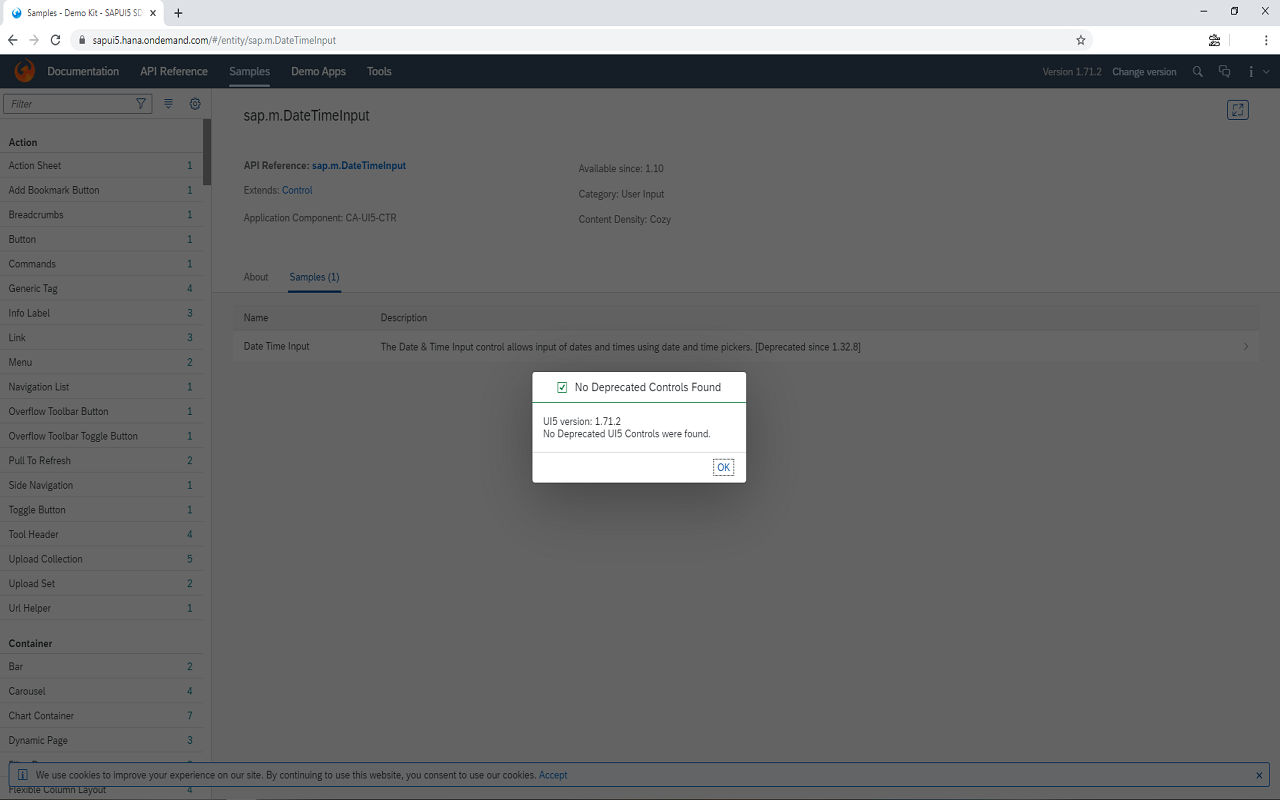The height and width of the screenshot is (800, 1280).
Task: Open the sidebar grouping options icon
Action: tap(168, 103)
